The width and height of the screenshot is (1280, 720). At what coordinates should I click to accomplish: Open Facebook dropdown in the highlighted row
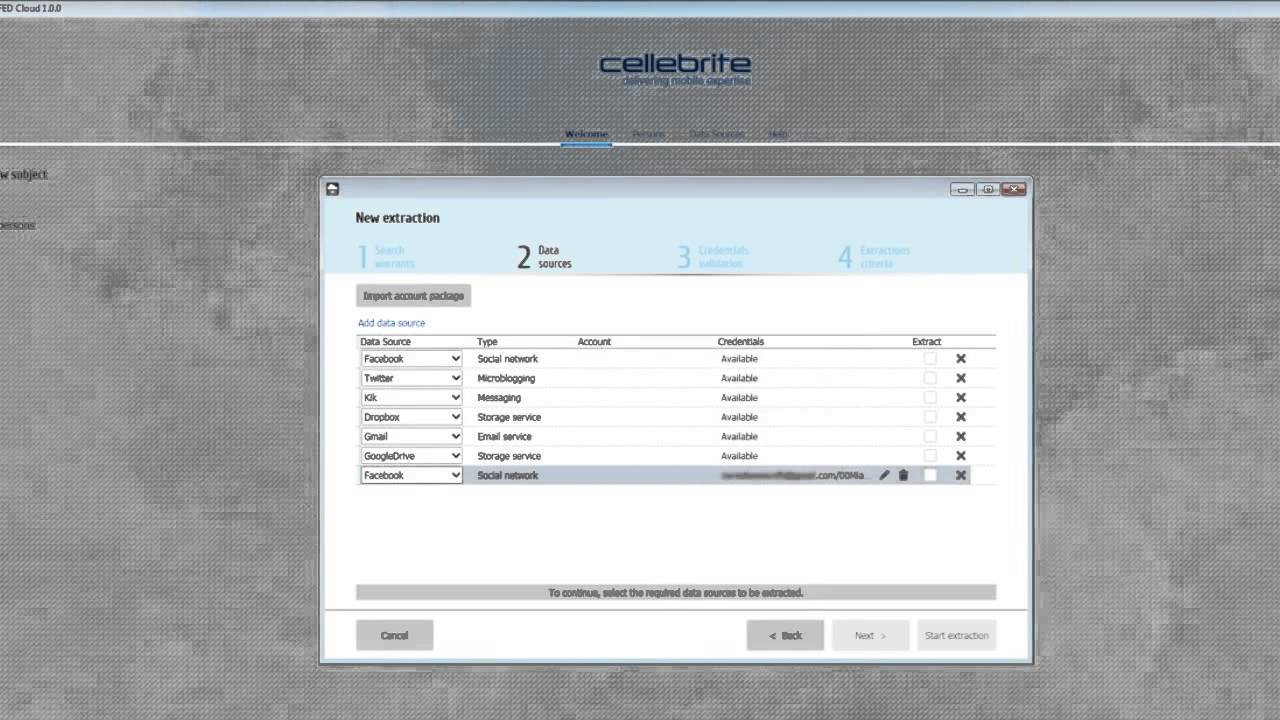point(411,475)
